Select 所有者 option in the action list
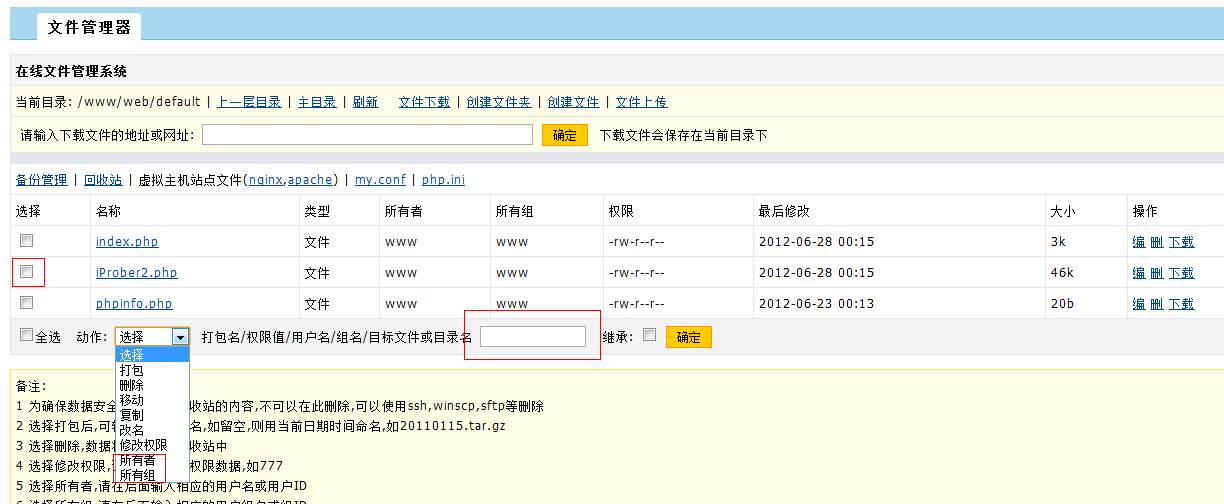The width and height of the screenshot is (1224, 504). 137,460
